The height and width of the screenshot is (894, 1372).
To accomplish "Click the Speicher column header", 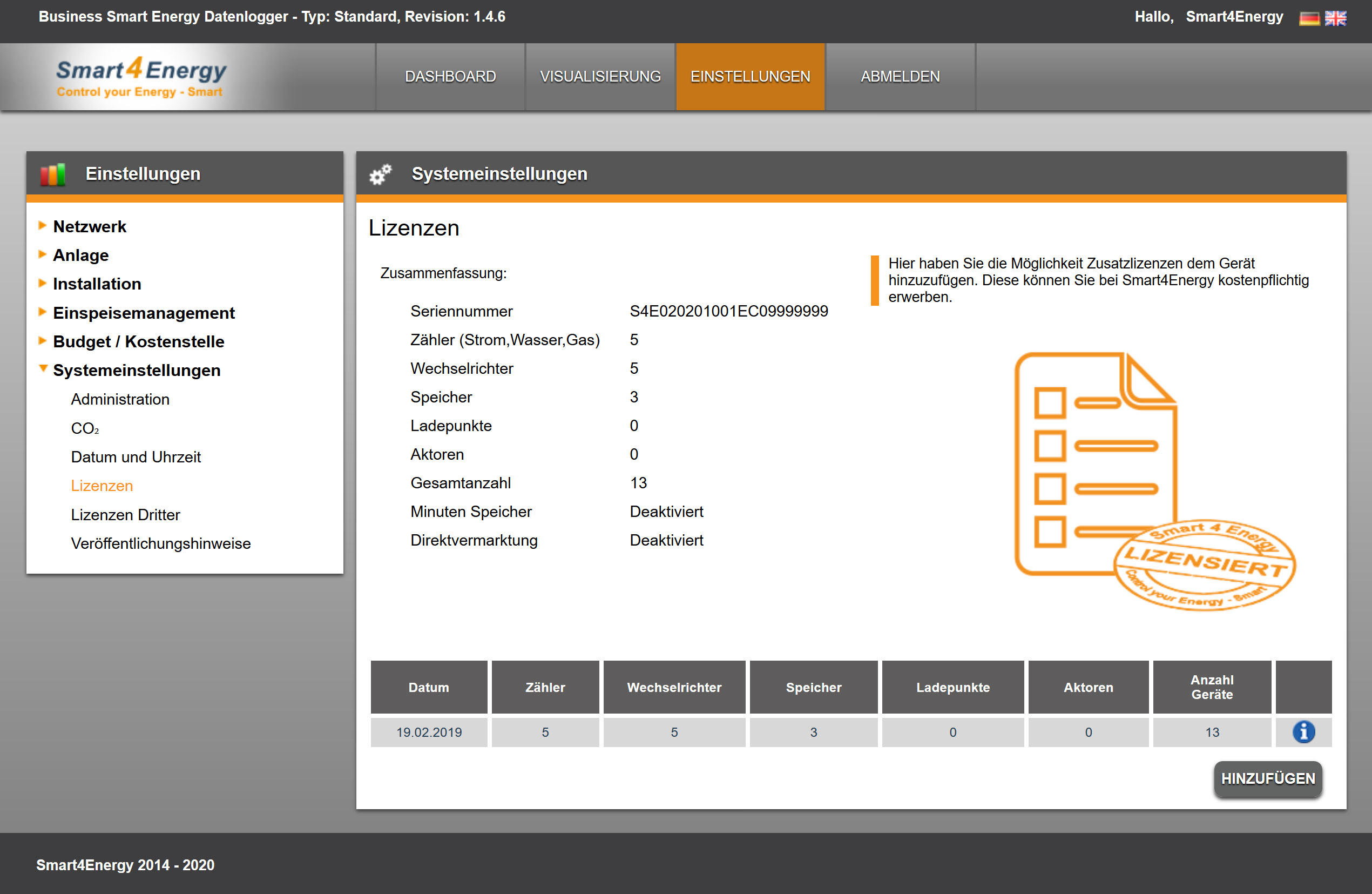I will [x=813, y=687].
